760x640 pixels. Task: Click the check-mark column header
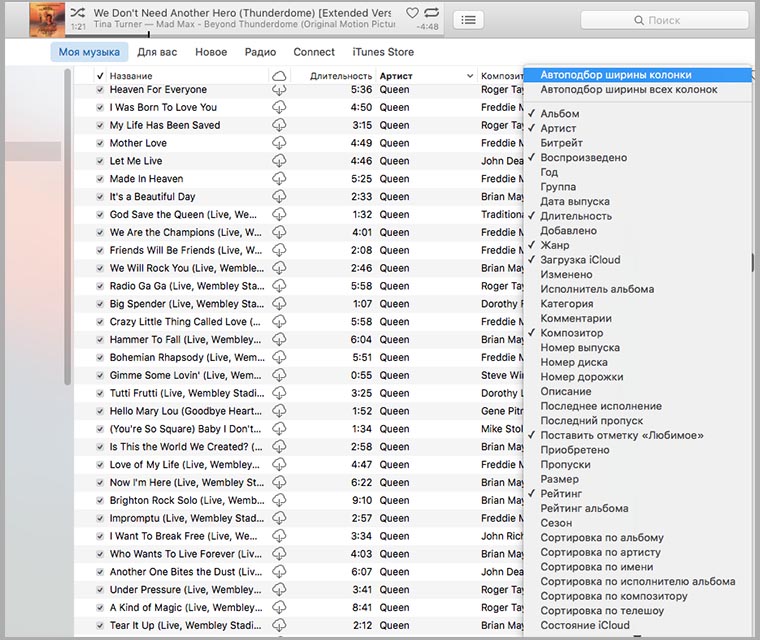(x=100, y=76)
